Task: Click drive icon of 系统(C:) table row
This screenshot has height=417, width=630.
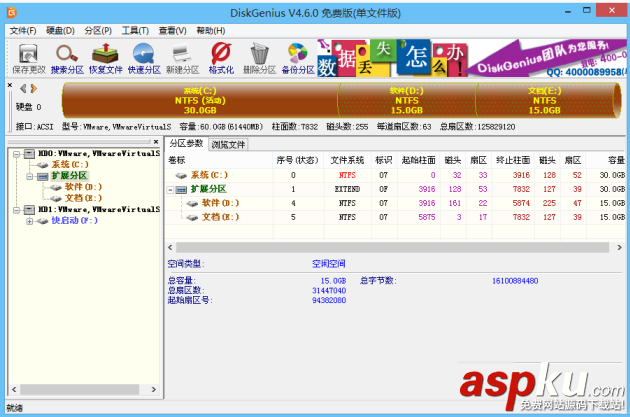Action: [181, 175]
